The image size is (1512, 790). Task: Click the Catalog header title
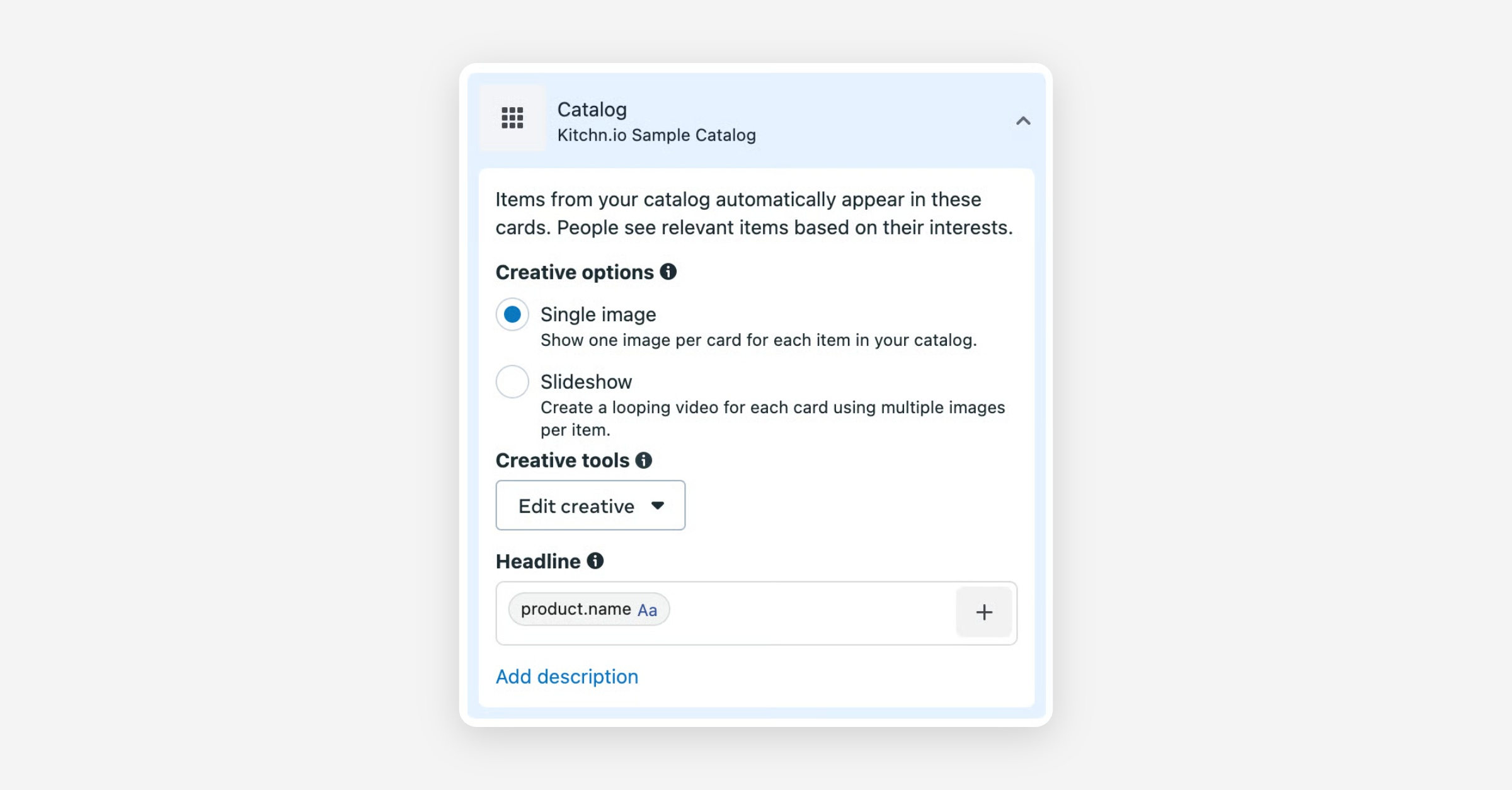[x=592, y=110]
